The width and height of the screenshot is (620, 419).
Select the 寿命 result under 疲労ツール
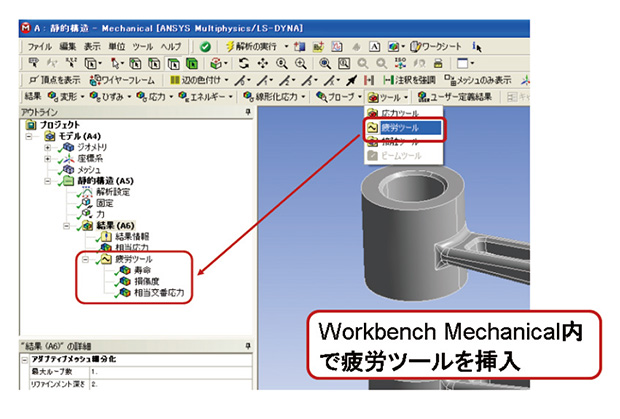142,270
